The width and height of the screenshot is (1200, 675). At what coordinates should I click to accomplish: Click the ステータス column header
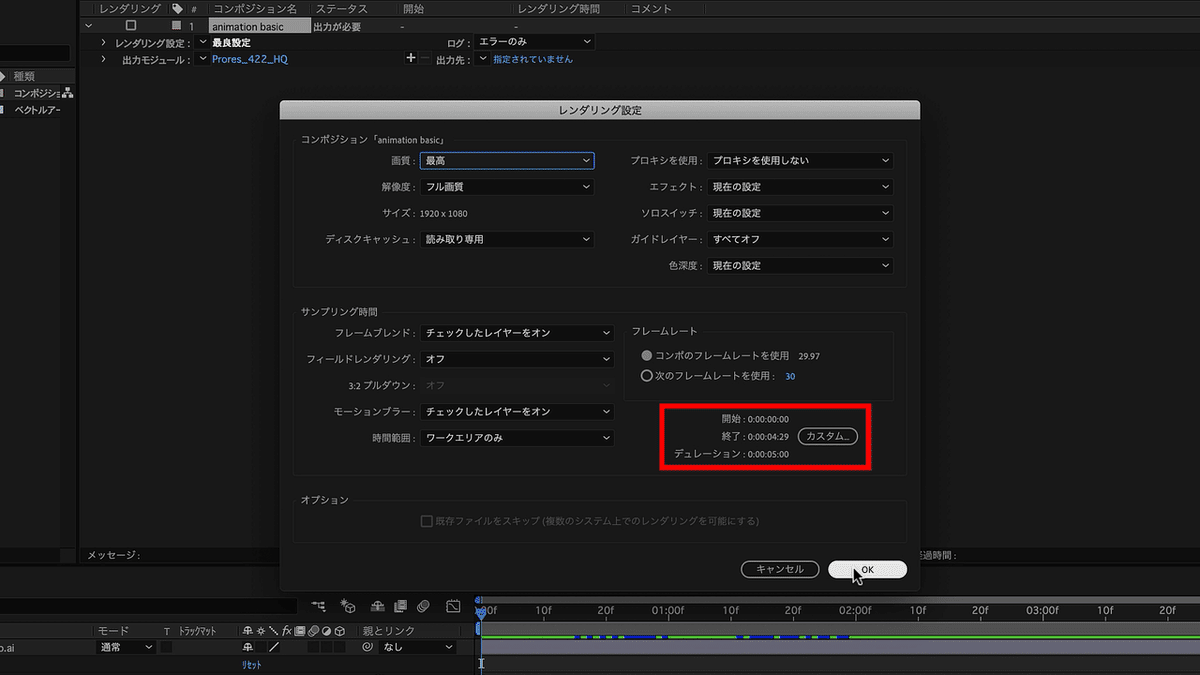[x=341, y=8]
